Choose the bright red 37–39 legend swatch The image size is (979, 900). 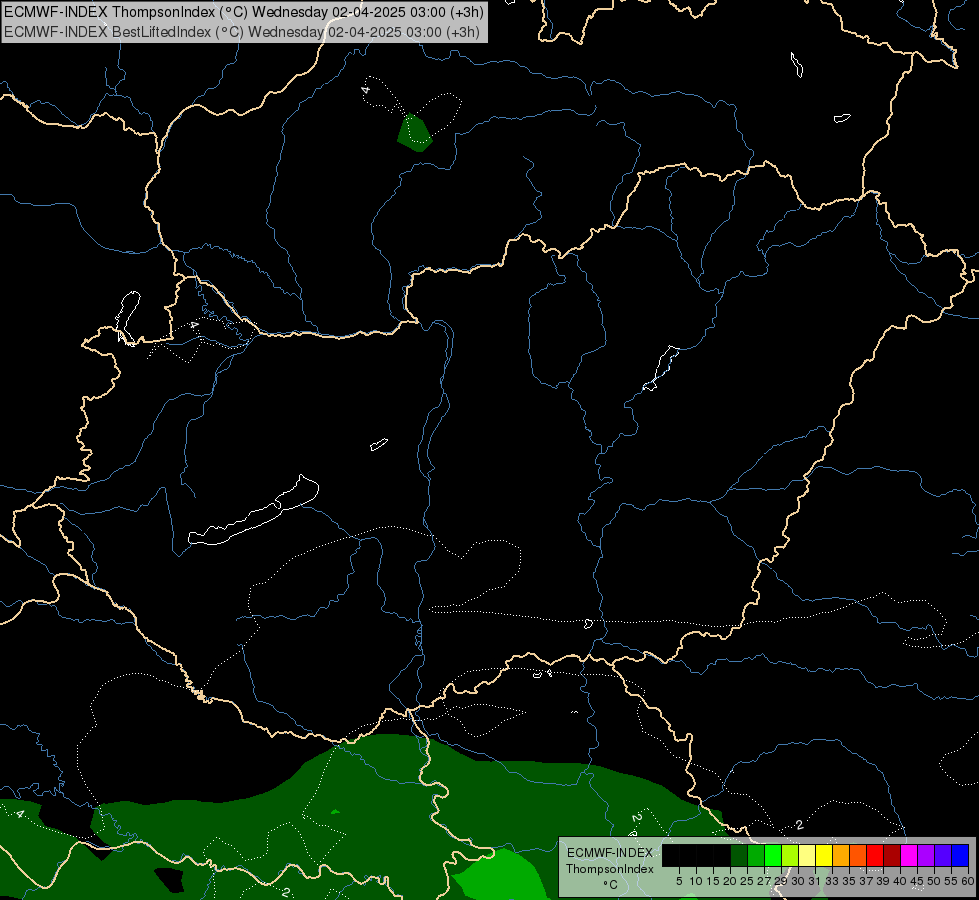(x=875, y=855)
